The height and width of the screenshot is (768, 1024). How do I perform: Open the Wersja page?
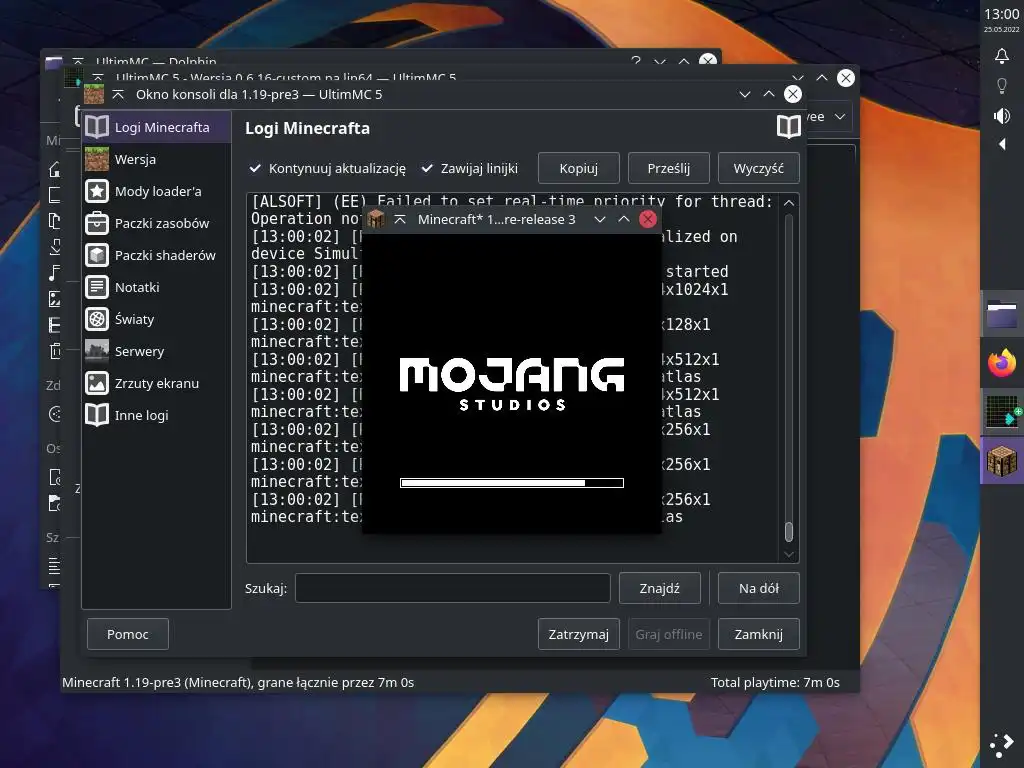(156, 159)
